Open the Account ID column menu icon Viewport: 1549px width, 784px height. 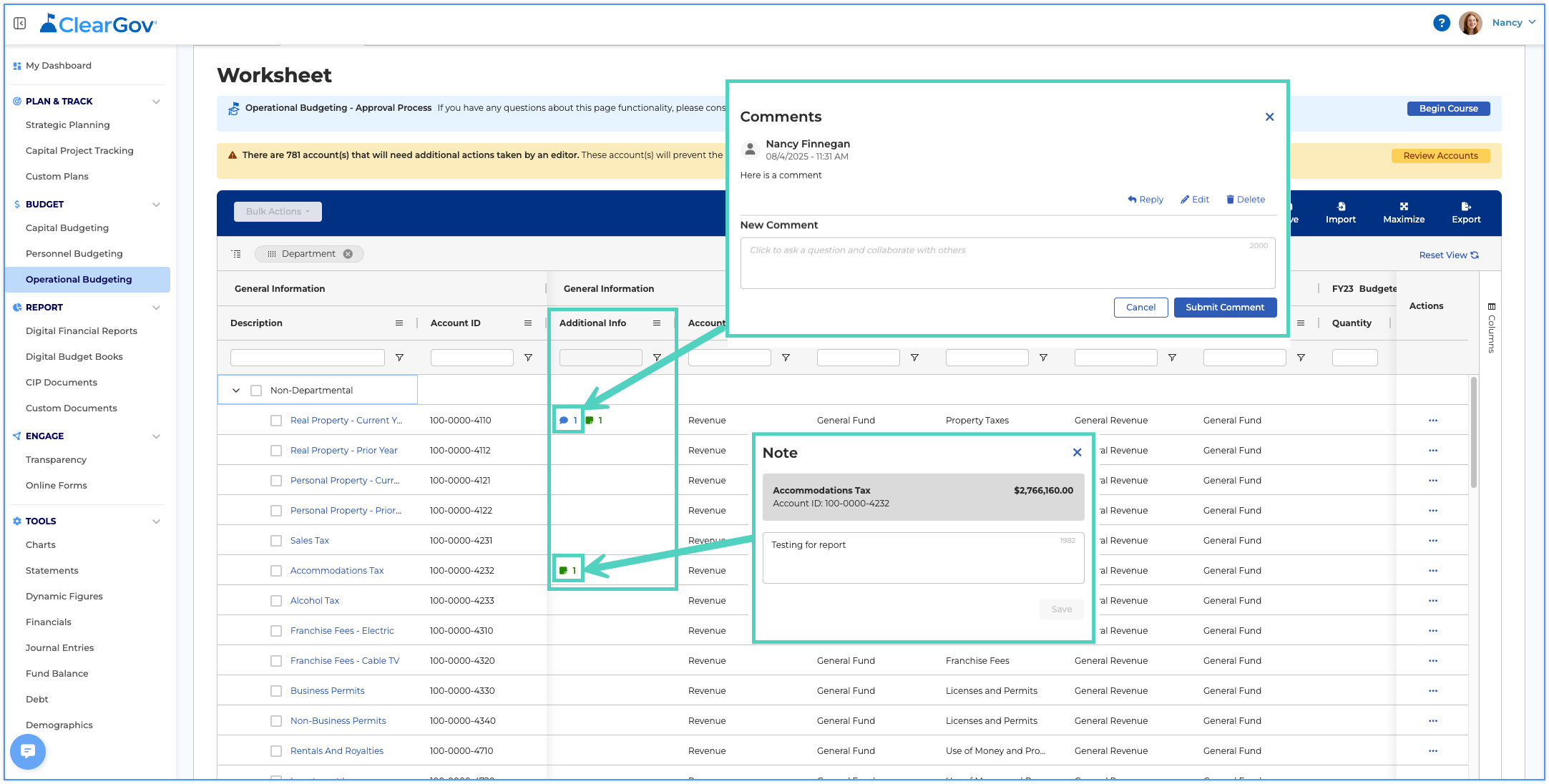coord(528,323)
